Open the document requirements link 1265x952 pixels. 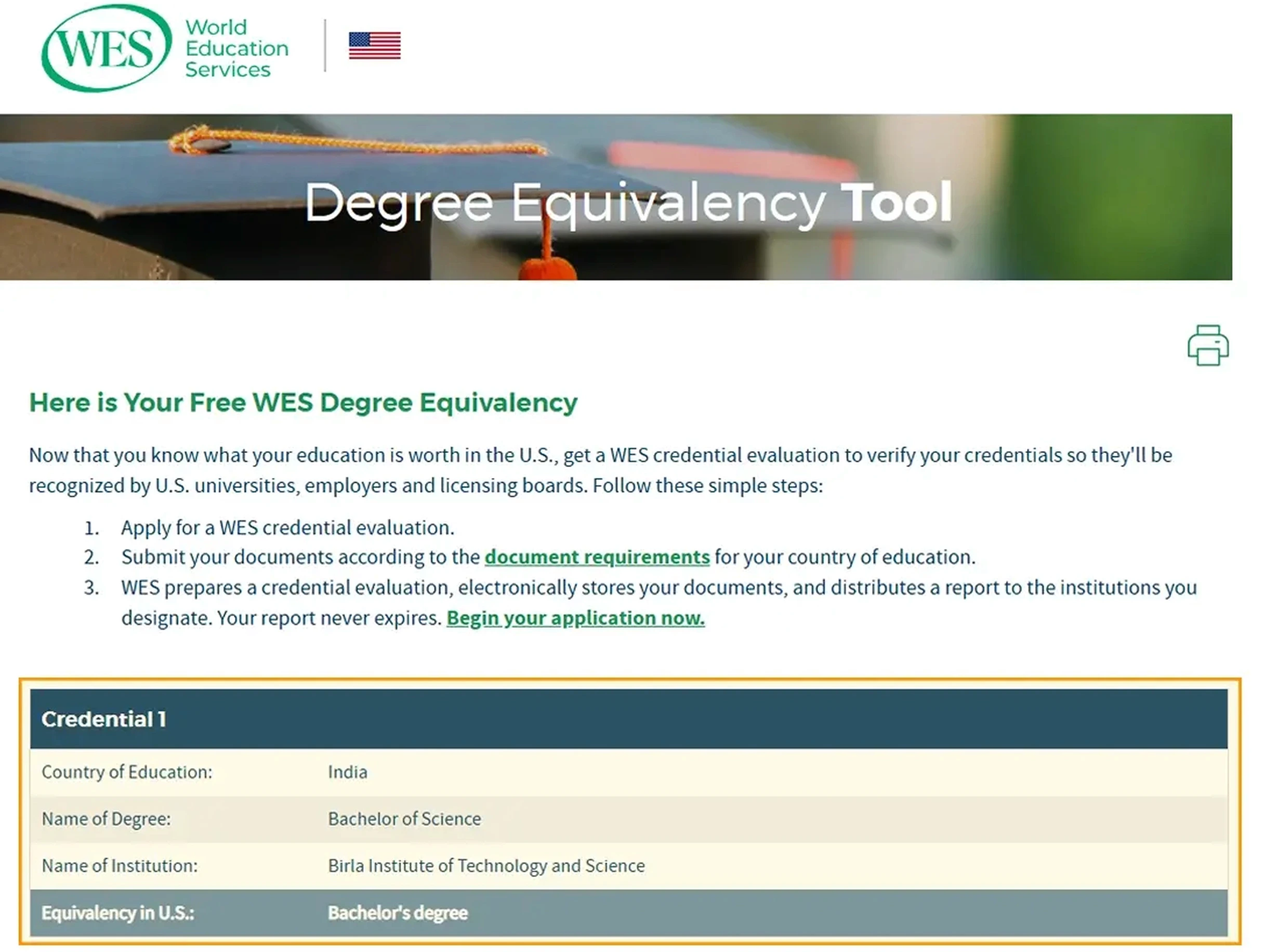click(597, 557)
